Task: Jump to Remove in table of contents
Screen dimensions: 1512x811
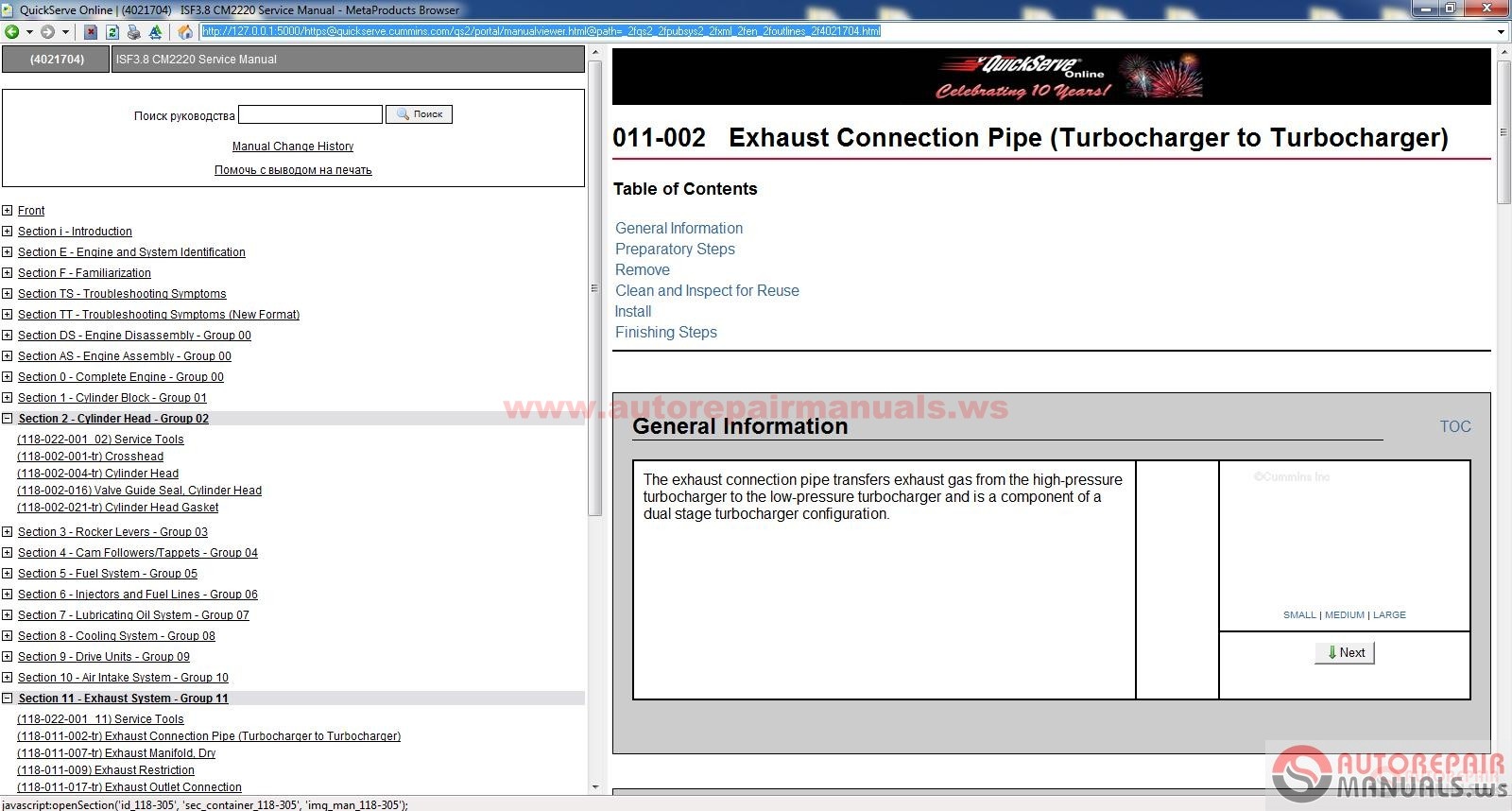Action: point(643,270)
